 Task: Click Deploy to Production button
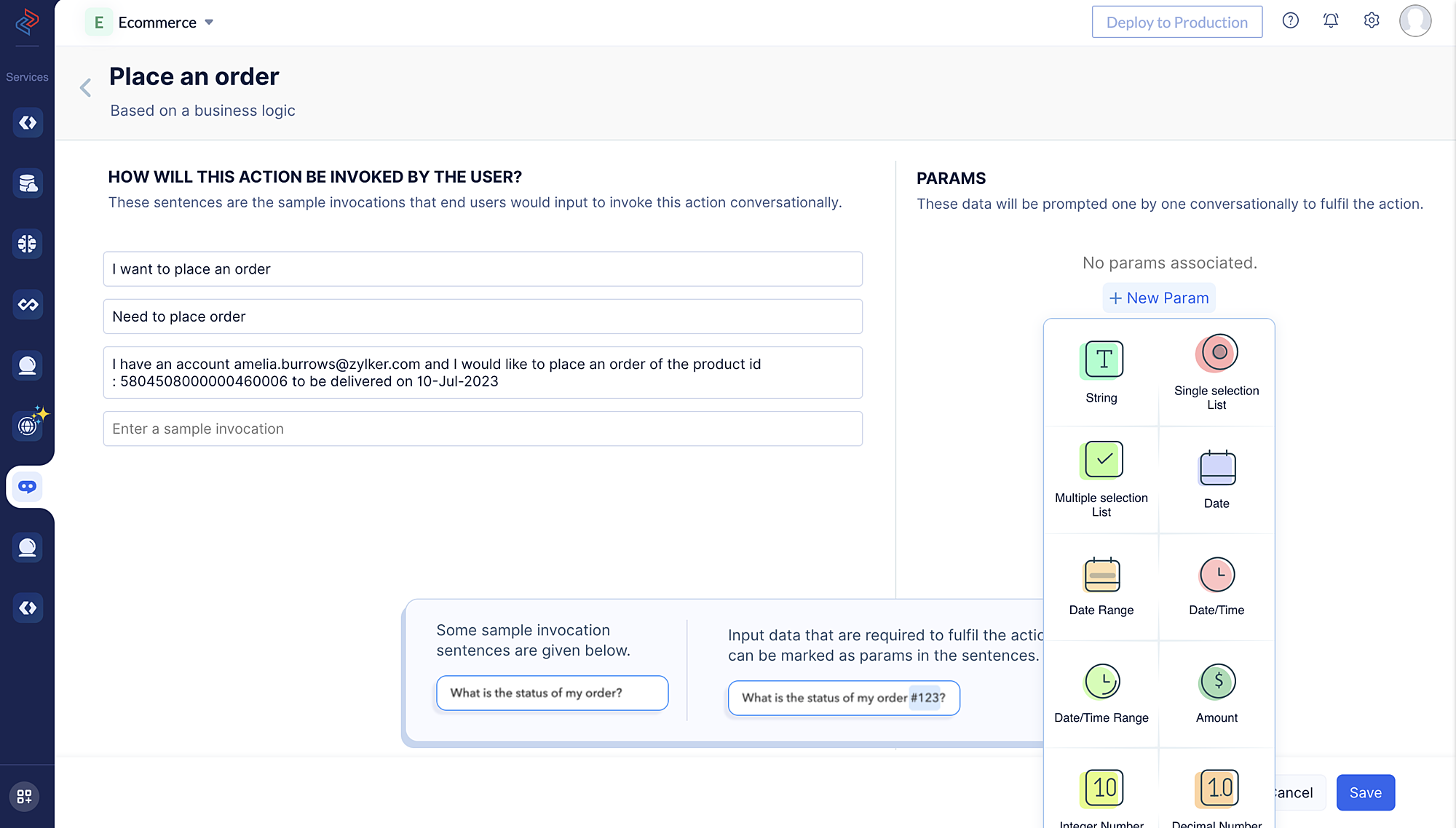point(1176,23)
